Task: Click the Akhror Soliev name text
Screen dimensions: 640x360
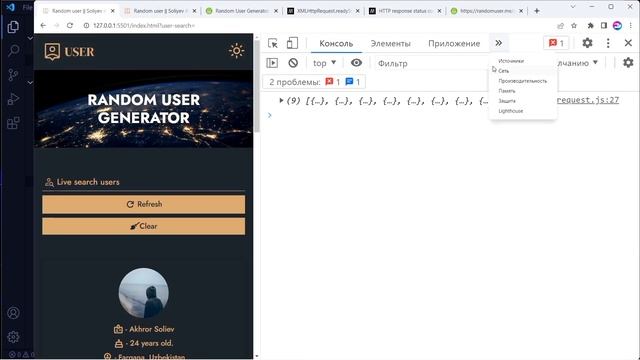Action: pos(152,329)
